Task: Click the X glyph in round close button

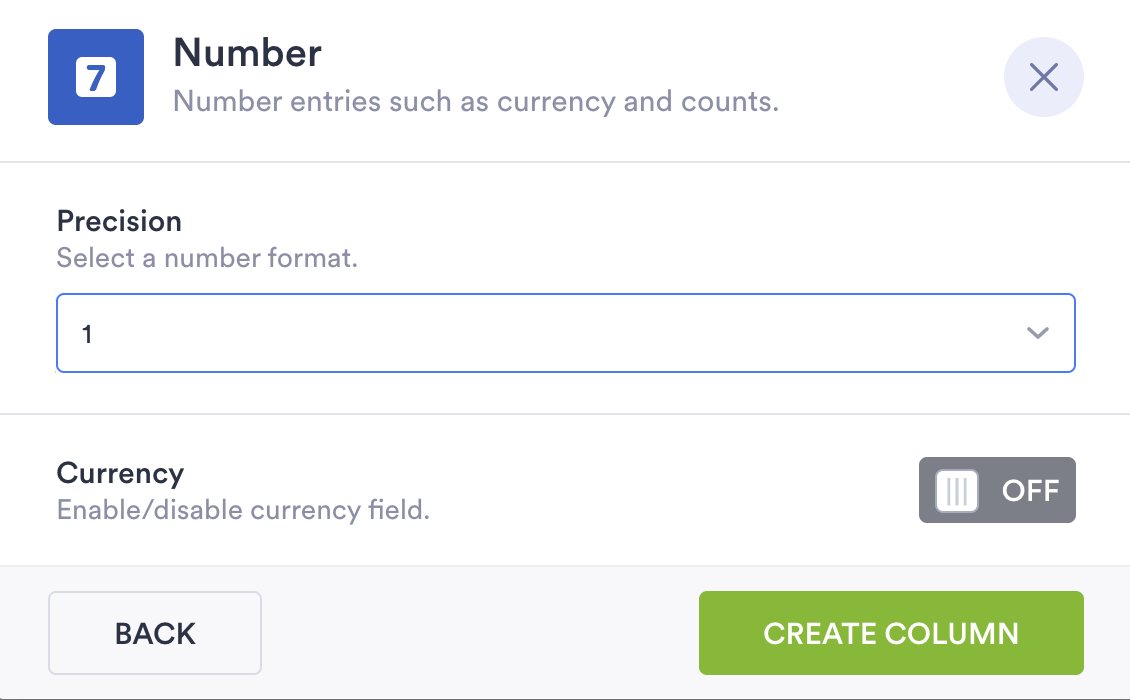Action: pos(1043,77)
